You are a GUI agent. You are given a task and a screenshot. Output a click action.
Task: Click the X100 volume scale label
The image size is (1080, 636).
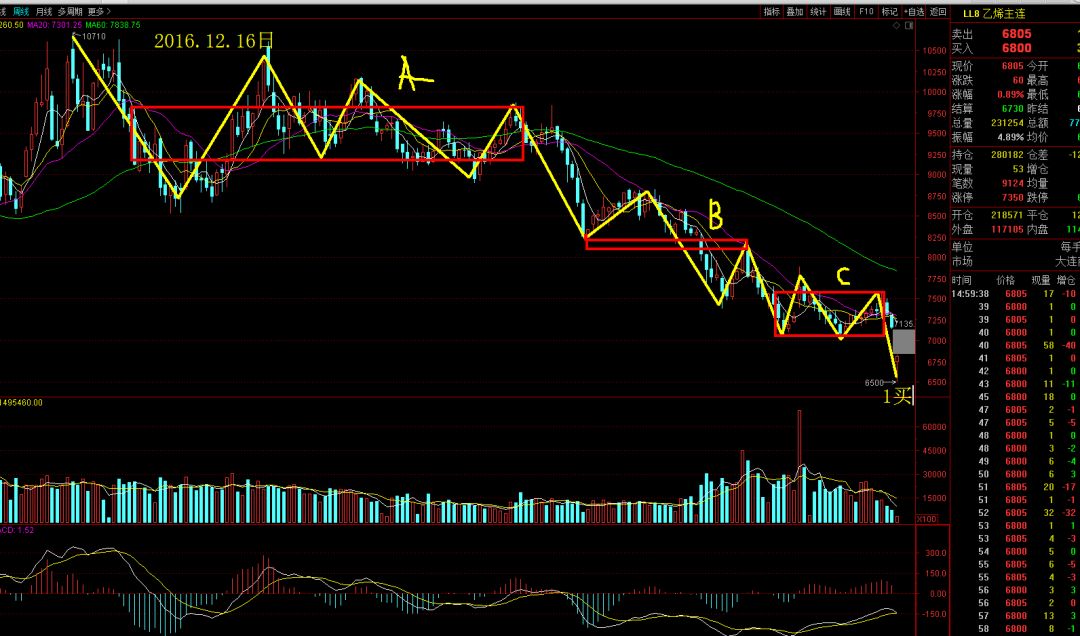(926, 519)
